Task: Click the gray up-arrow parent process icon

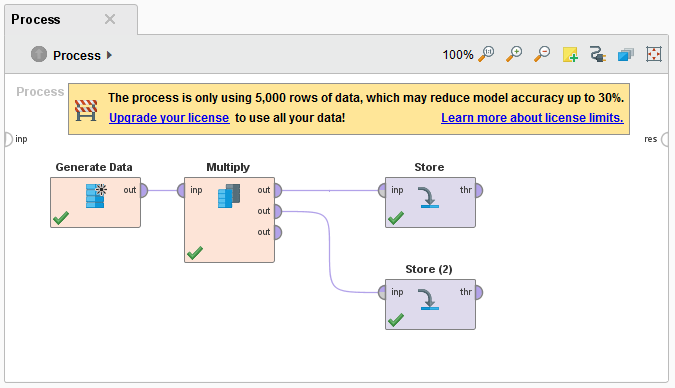Action: pos(39,54)
